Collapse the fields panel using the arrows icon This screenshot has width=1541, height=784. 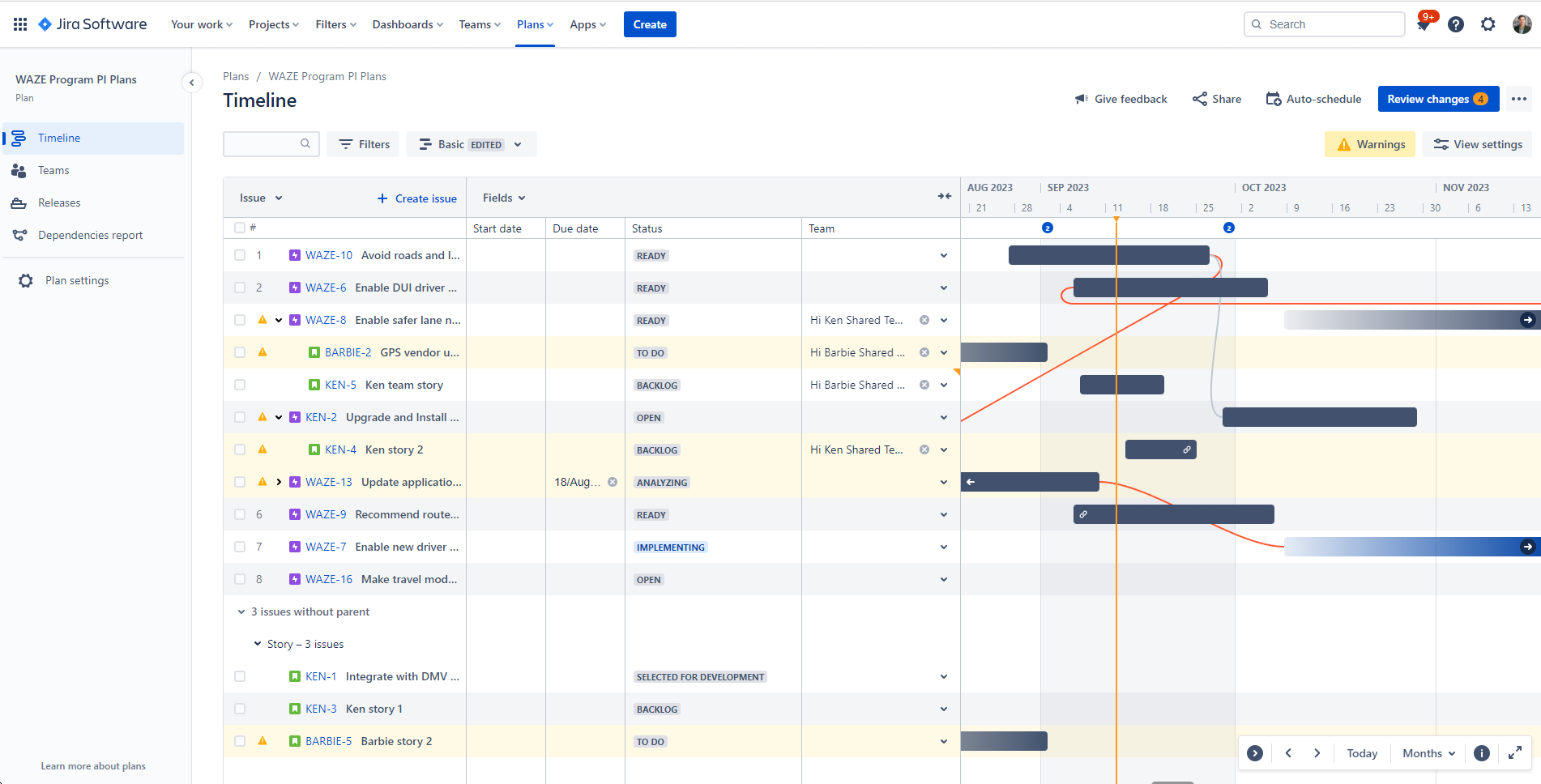[x=945, y=196]
